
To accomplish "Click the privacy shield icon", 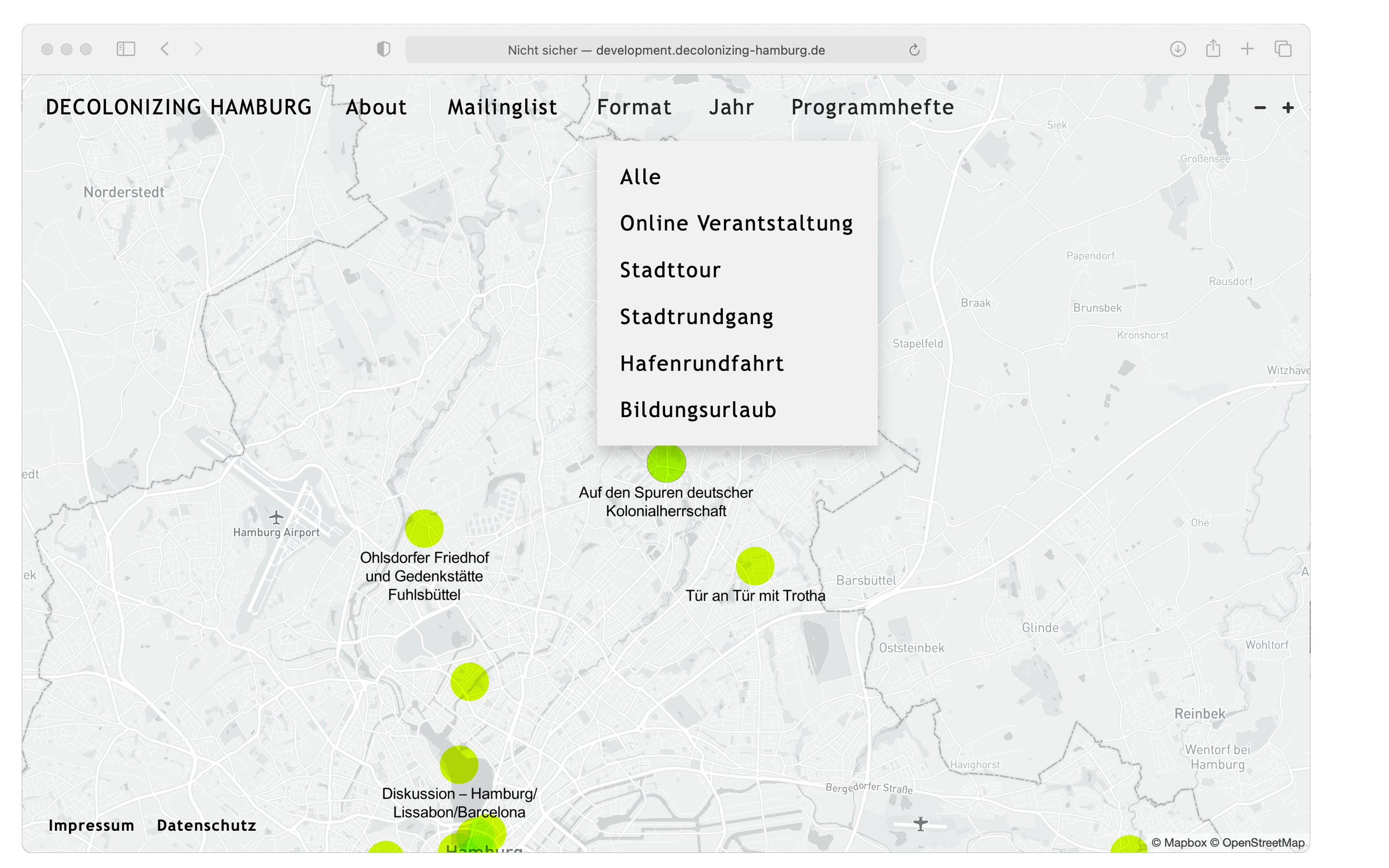I will 383,49.
